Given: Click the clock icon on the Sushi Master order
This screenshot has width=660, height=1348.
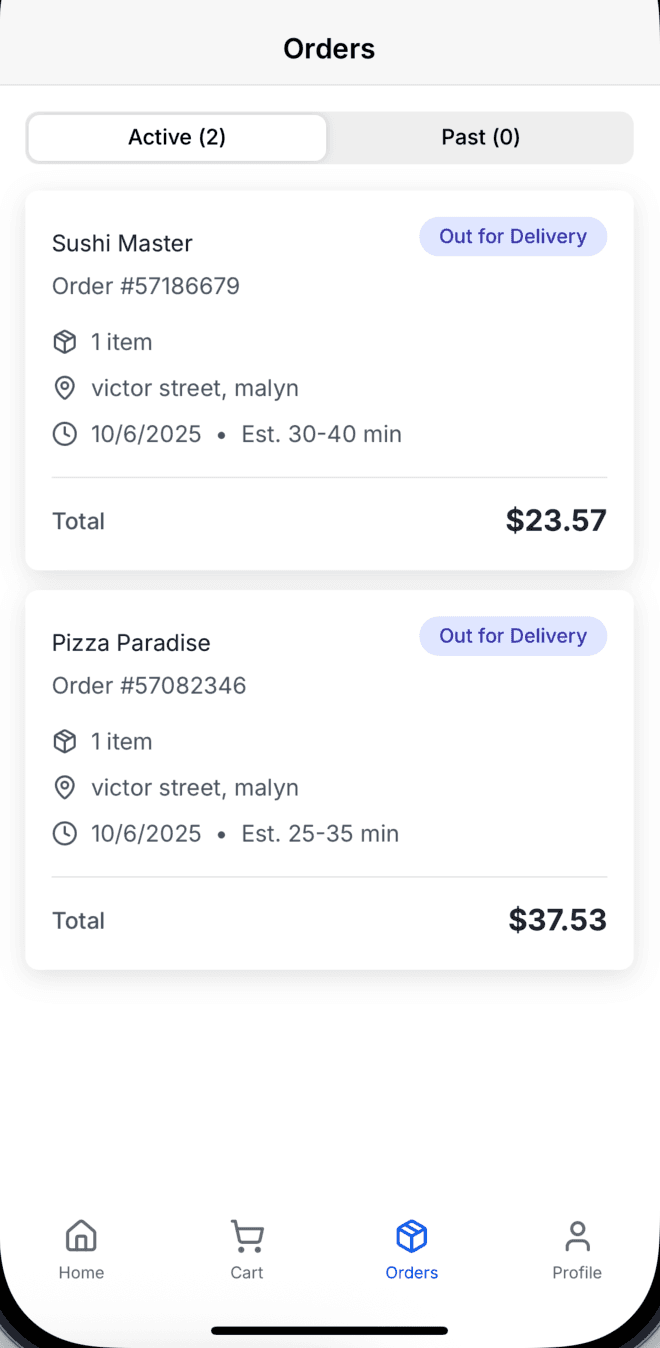Looking at the screenshot, I should click(64, 433).
